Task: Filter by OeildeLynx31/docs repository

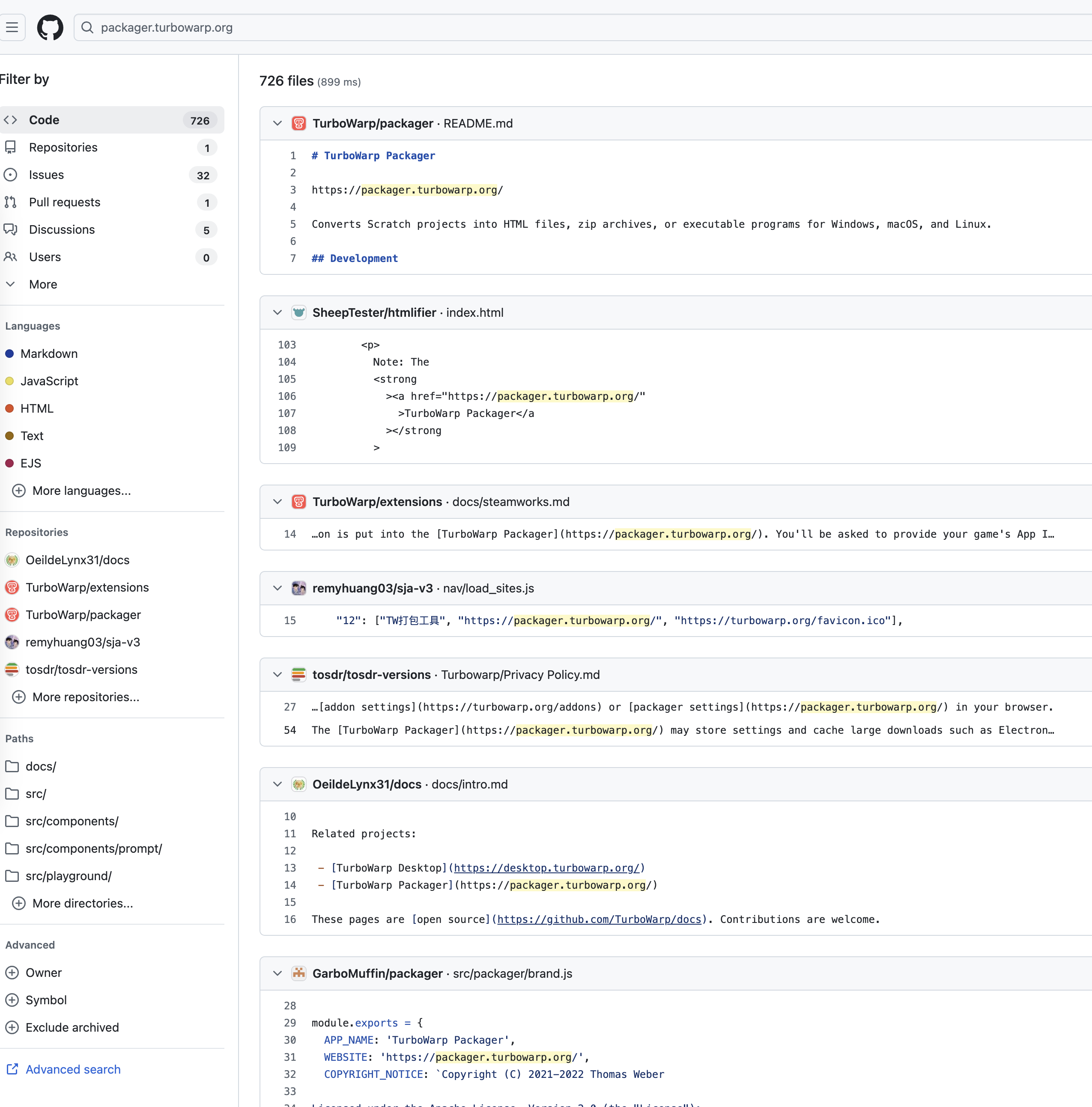Action: (x=67, y=560)
